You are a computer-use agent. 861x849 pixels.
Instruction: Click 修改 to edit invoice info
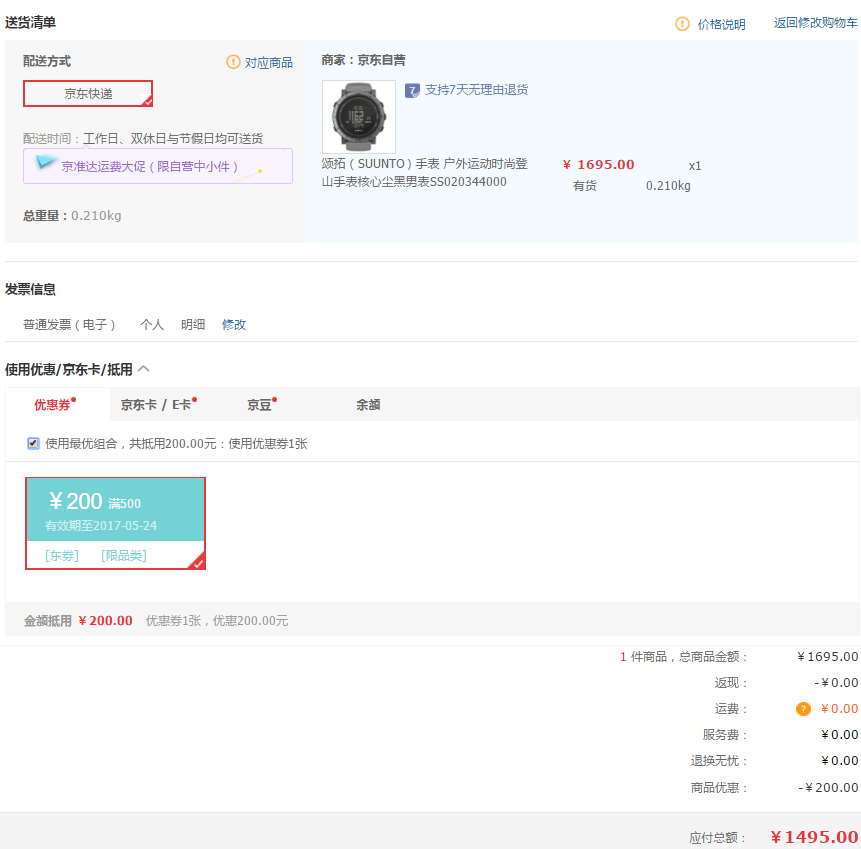click(233, 325)
